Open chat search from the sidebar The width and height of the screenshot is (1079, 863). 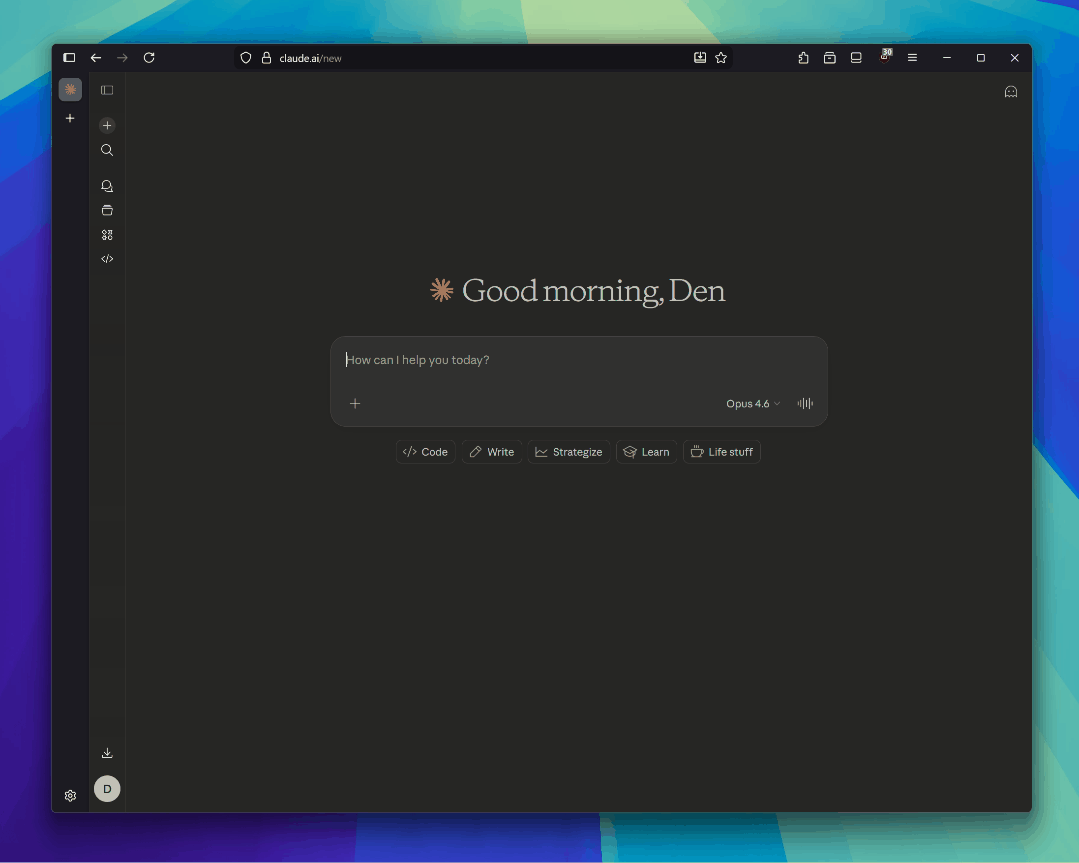click(107, 150)
